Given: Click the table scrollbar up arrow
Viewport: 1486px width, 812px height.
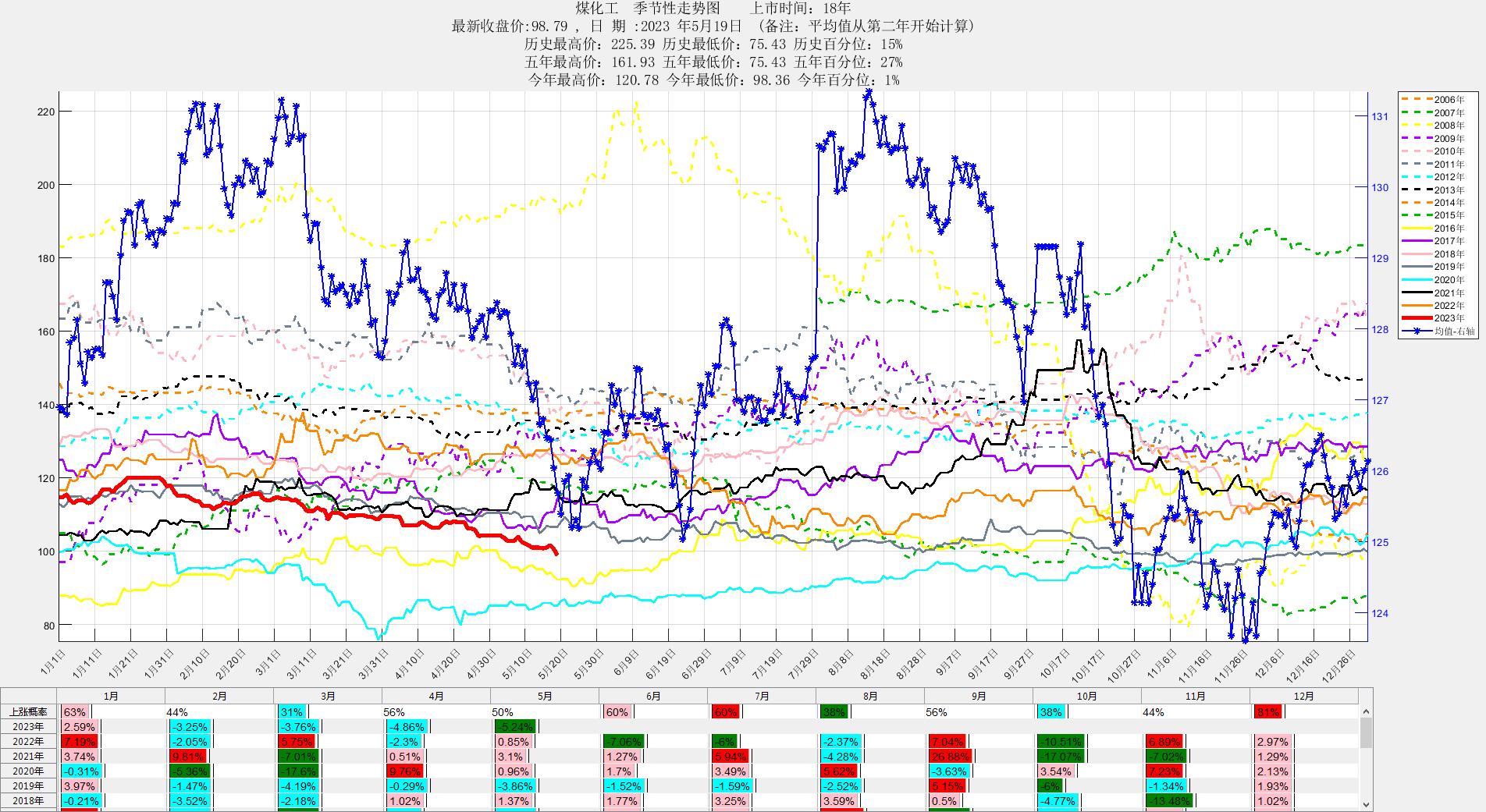Looking at the screenshot, I should [x=1366, y=711].
